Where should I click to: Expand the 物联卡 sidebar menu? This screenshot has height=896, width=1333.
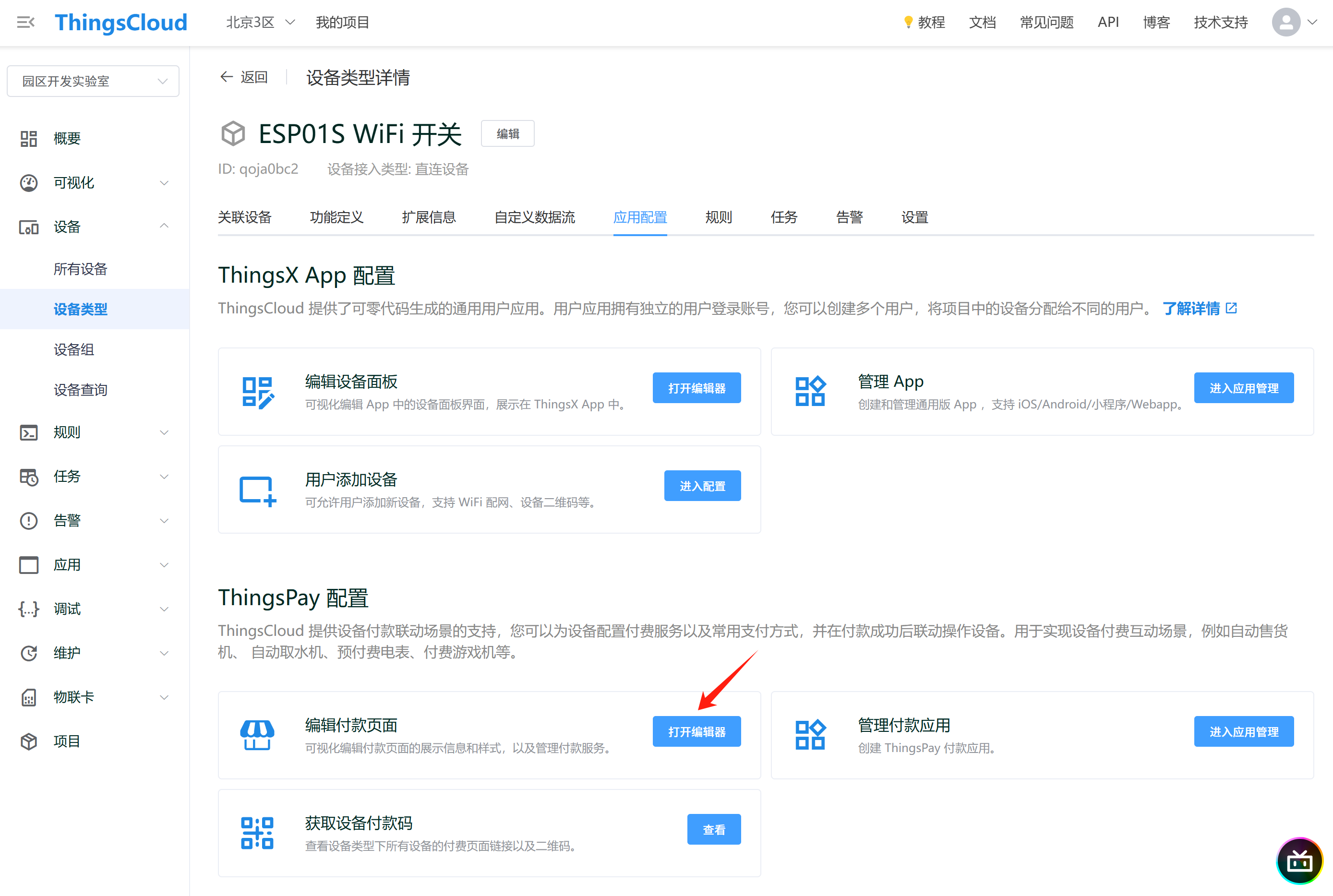coord(164,697)
